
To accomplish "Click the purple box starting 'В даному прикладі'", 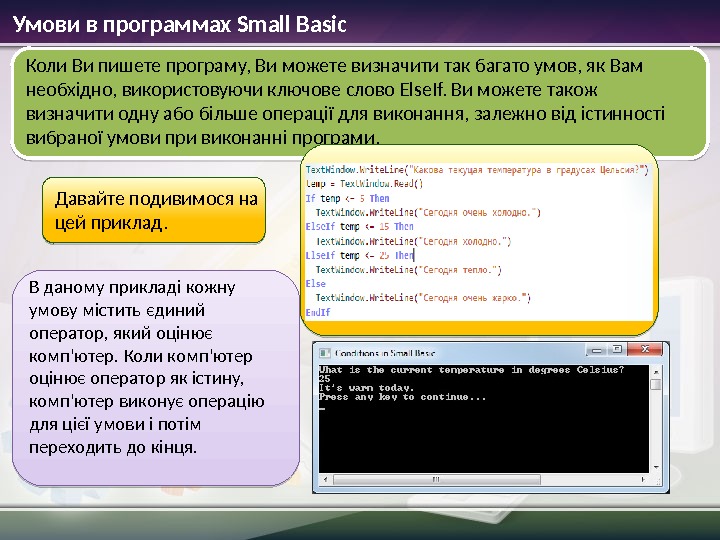I will (x=156, y=378).
